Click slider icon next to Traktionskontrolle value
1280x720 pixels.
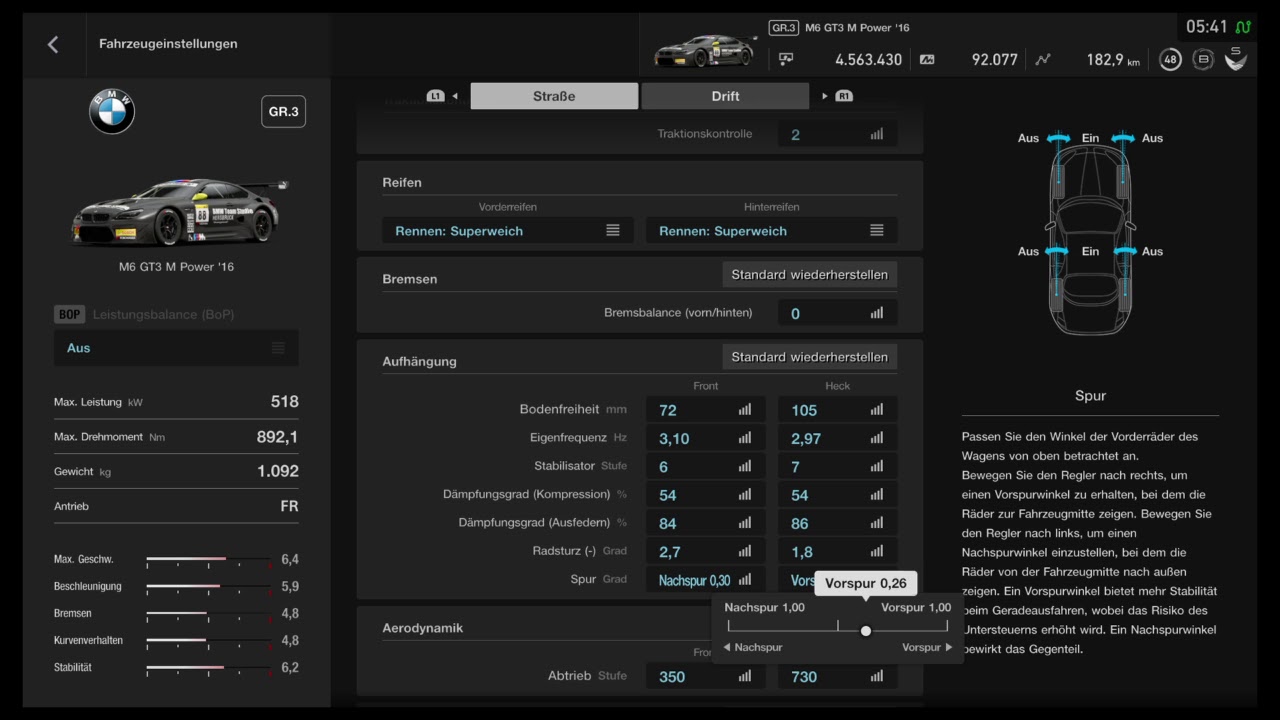(x=877, y=134)
